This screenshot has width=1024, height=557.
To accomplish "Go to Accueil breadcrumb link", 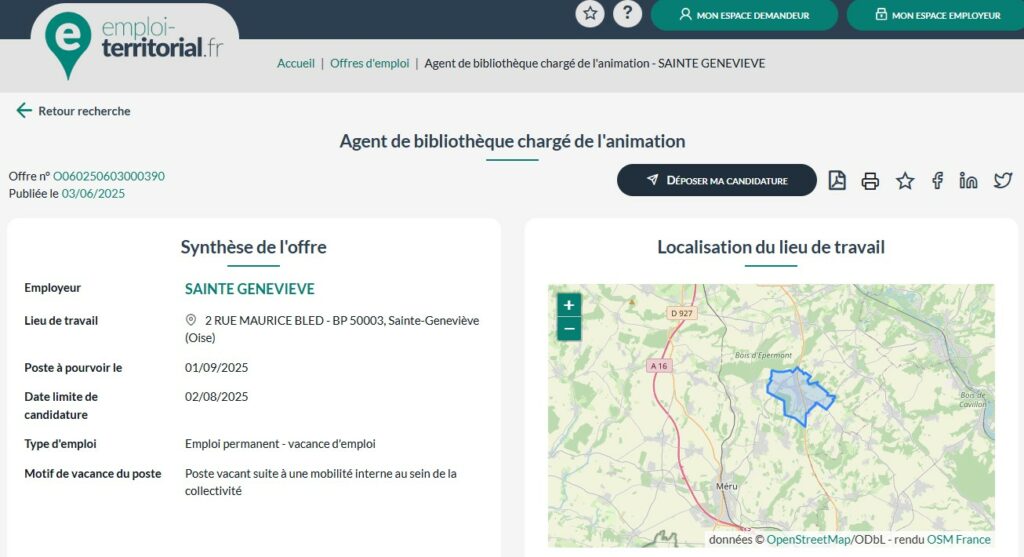I will (296, 63).
